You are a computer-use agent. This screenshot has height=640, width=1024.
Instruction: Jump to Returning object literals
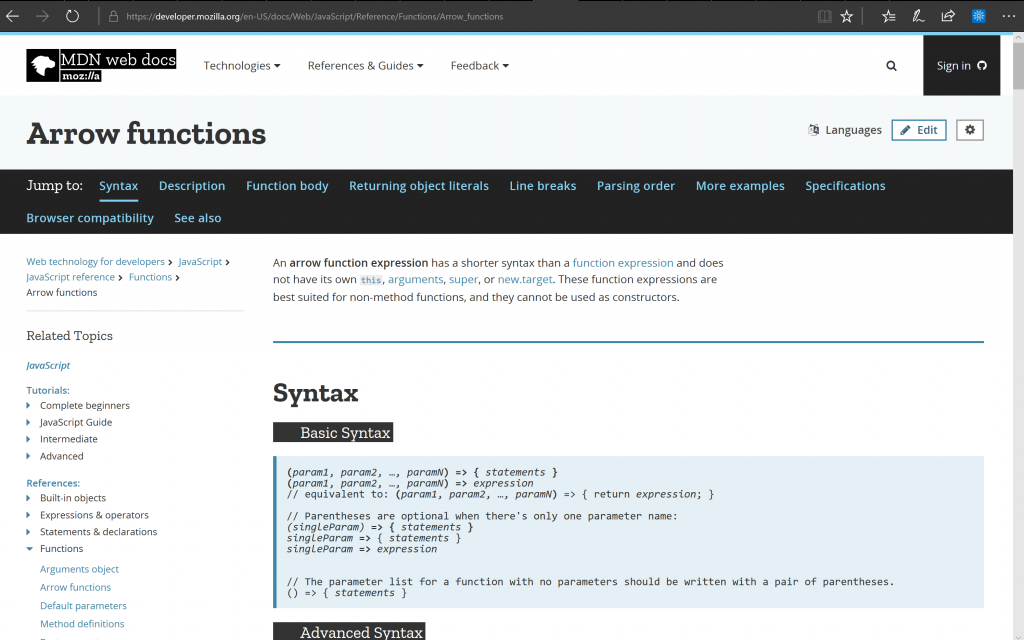(x=419, y=186)
